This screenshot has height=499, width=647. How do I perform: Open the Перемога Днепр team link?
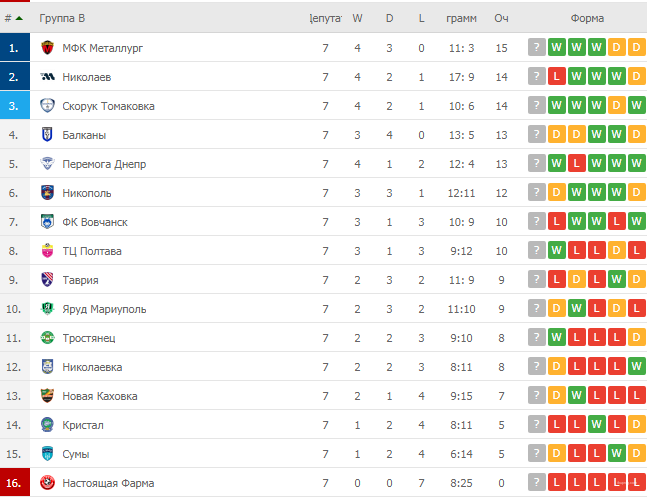pos(104,164)
